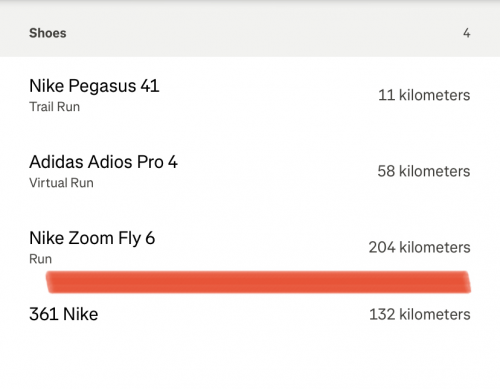
Task: Choose the 361 Nike shoe
Action: [250, 314]
